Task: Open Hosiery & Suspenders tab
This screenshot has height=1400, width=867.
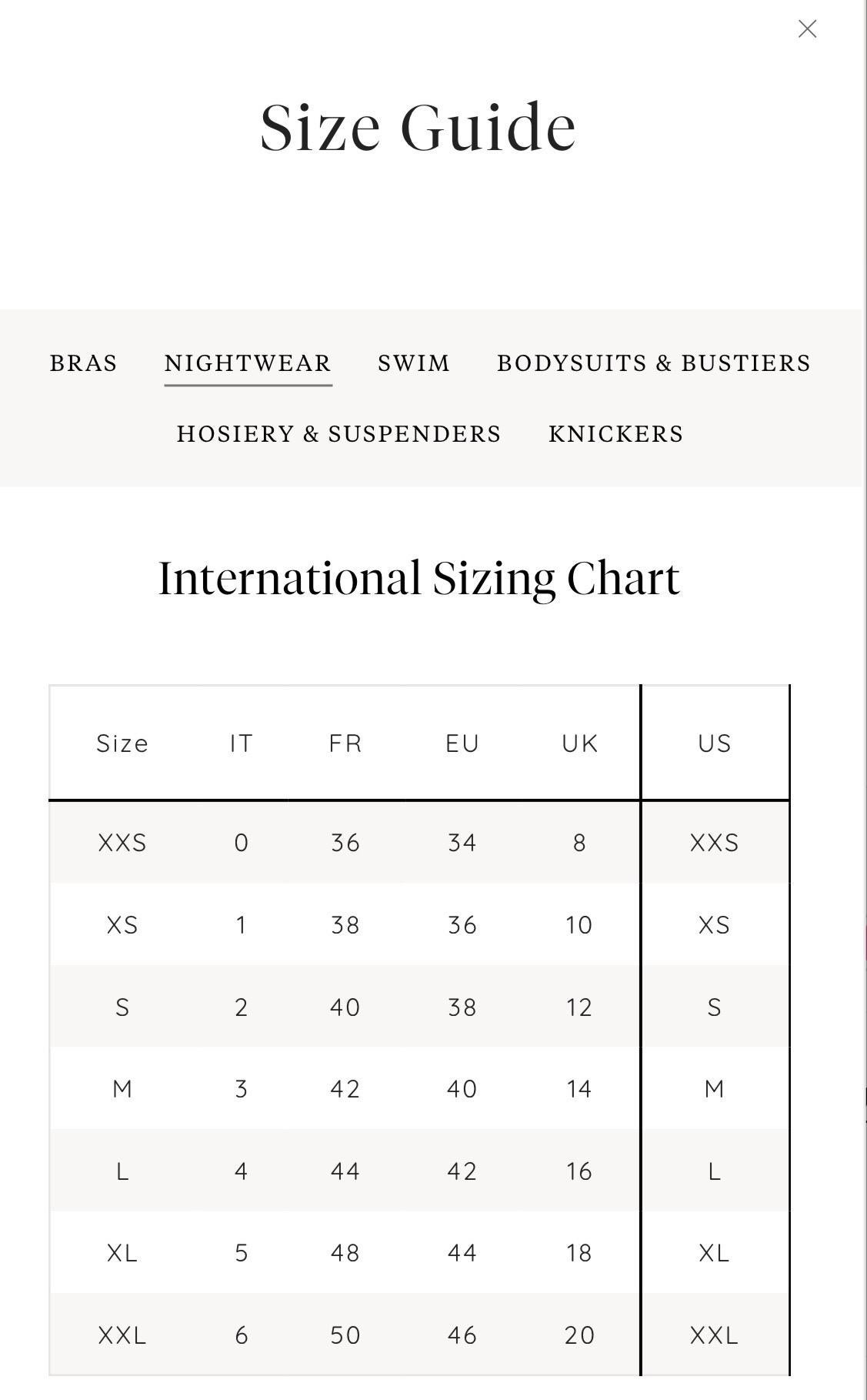Action: point(338,434)
